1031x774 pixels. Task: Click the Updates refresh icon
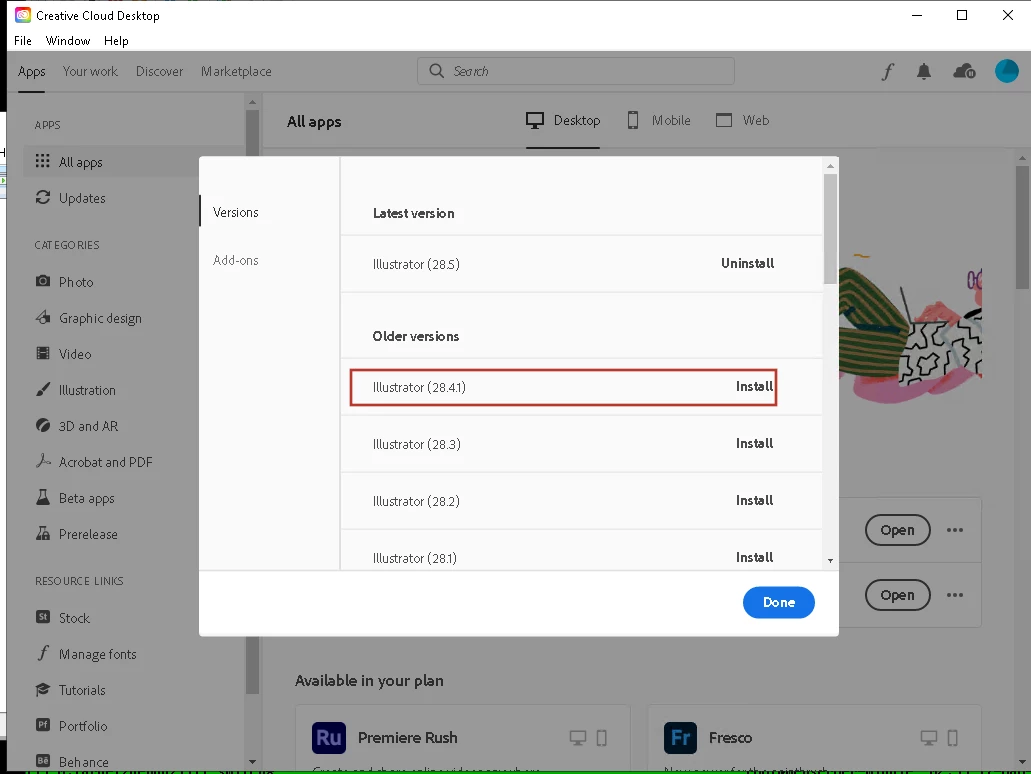(43, 197)
